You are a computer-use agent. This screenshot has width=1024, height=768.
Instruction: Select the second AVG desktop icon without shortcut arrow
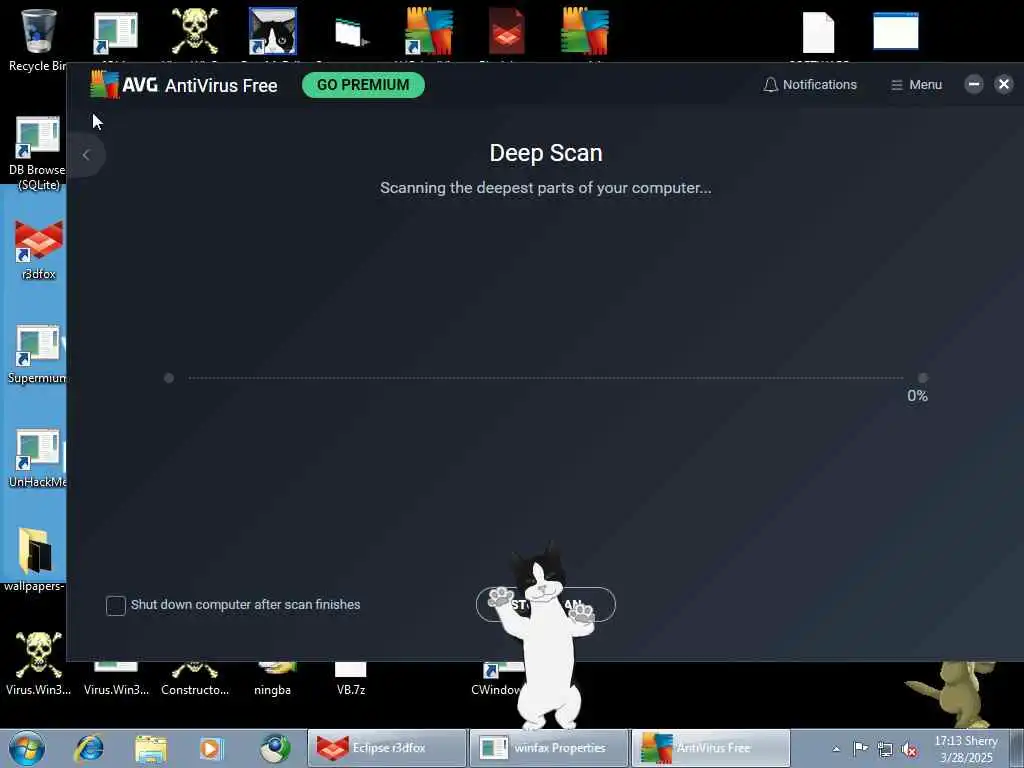click(x=585, y=31)
